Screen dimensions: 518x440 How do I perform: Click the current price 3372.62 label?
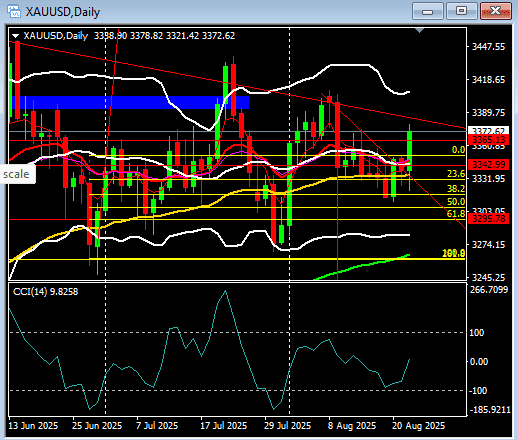[488, 130]
